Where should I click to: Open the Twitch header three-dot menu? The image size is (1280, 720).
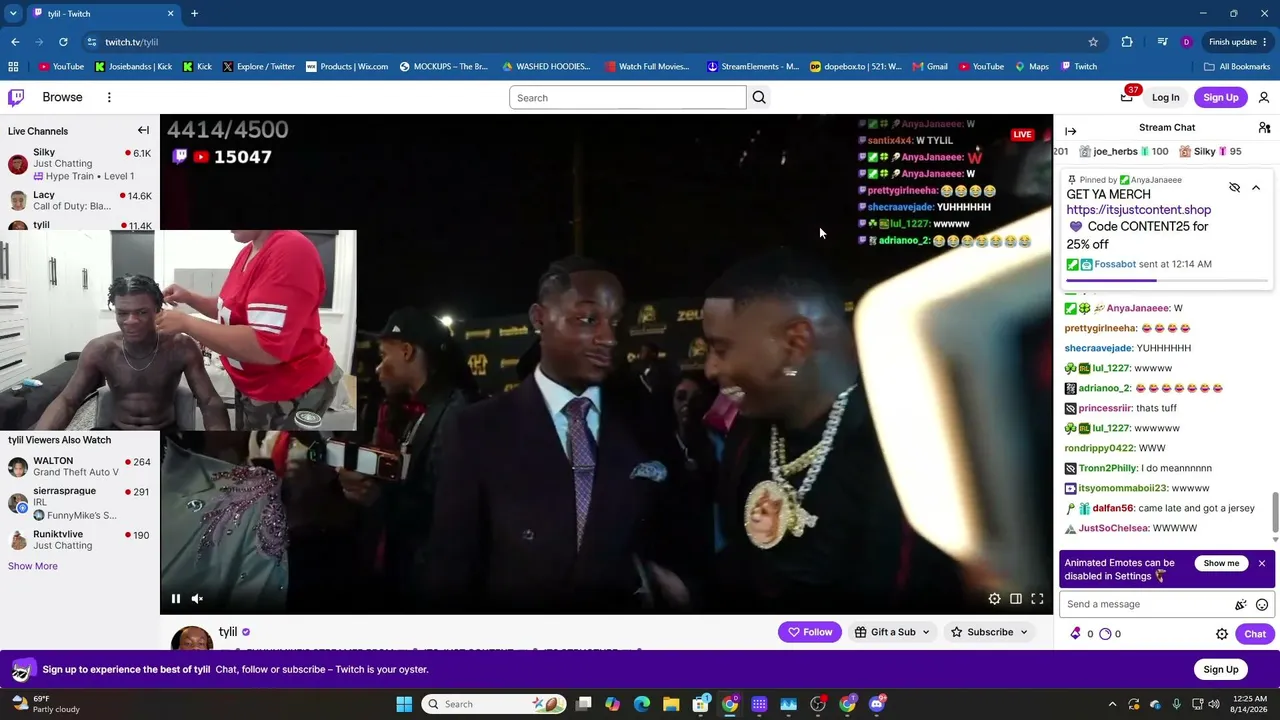[x=109, y=97]
